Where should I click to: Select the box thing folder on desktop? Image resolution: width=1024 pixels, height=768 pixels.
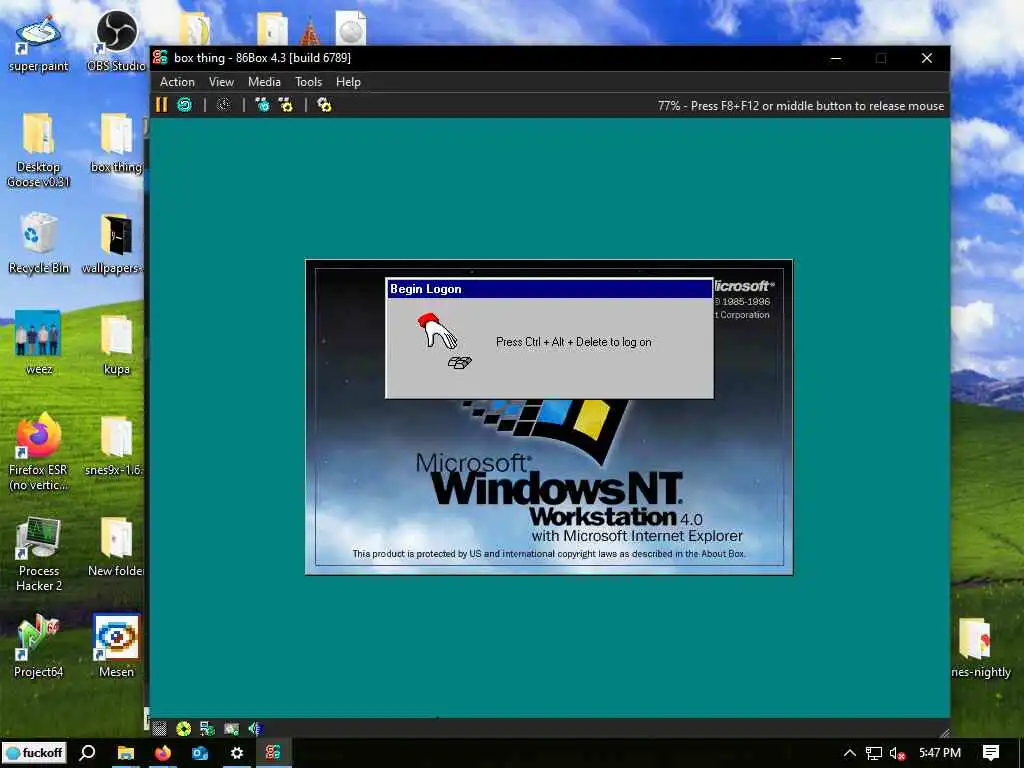click(116, 142)
